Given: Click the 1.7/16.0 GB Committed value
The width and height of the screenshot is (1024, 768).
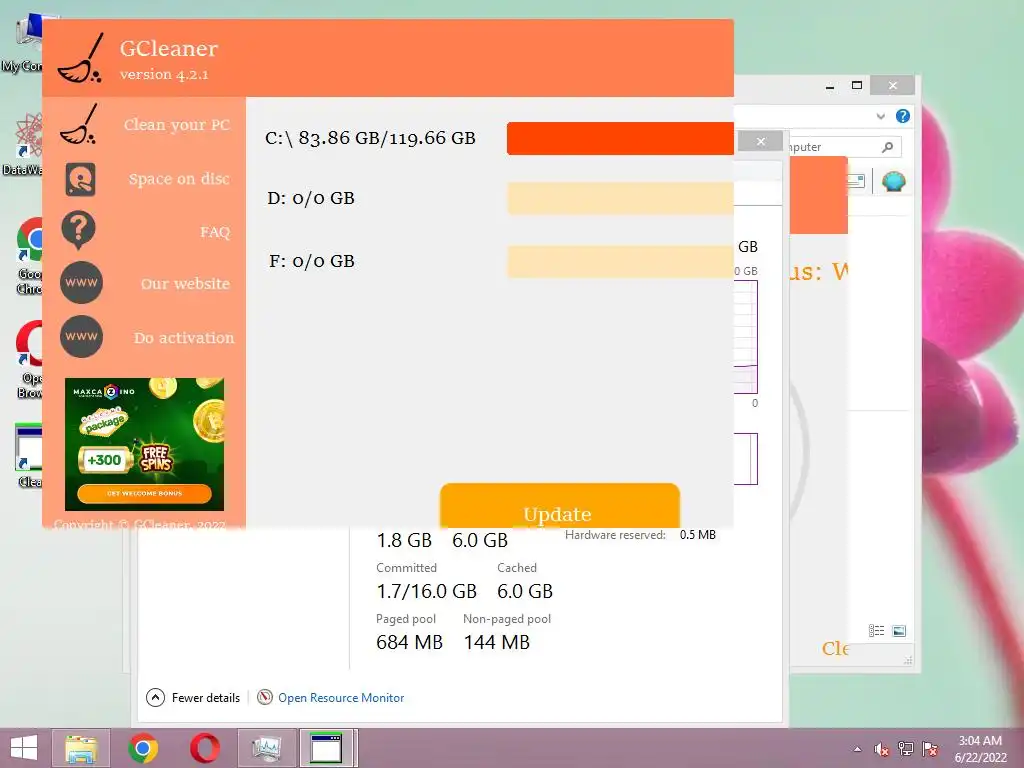Looking at the screenshot, I should click(x=426, y=592).
